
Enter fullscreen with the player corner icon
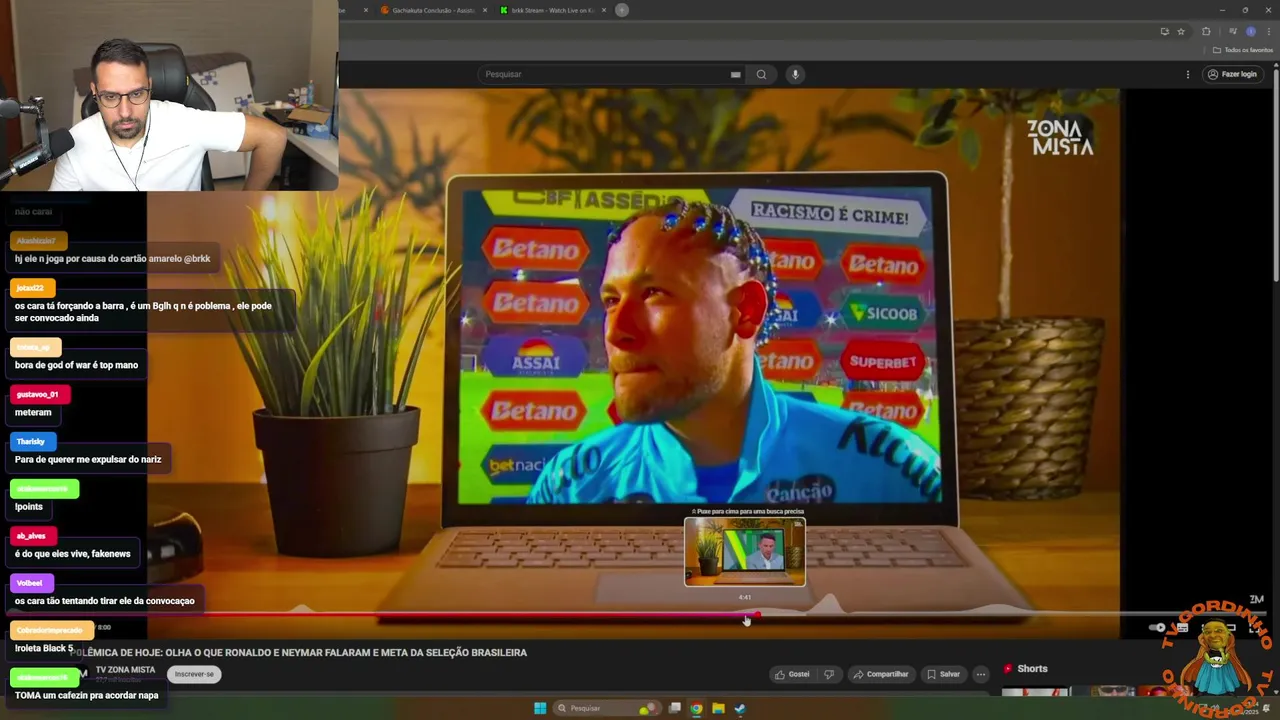pyautogui.click(x=1256, y=628)
